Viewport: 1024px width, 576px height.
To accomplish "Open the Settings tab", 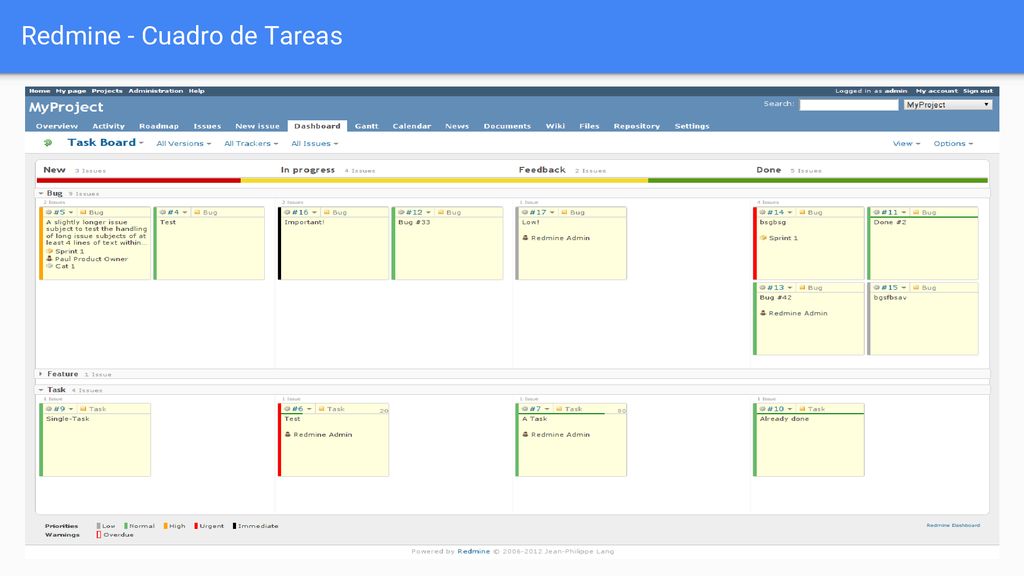I will (x=692, y=126).
